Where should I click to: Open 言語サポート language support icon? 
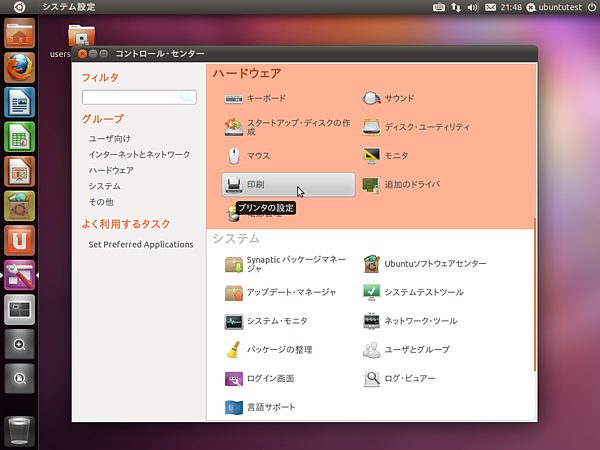233,407
